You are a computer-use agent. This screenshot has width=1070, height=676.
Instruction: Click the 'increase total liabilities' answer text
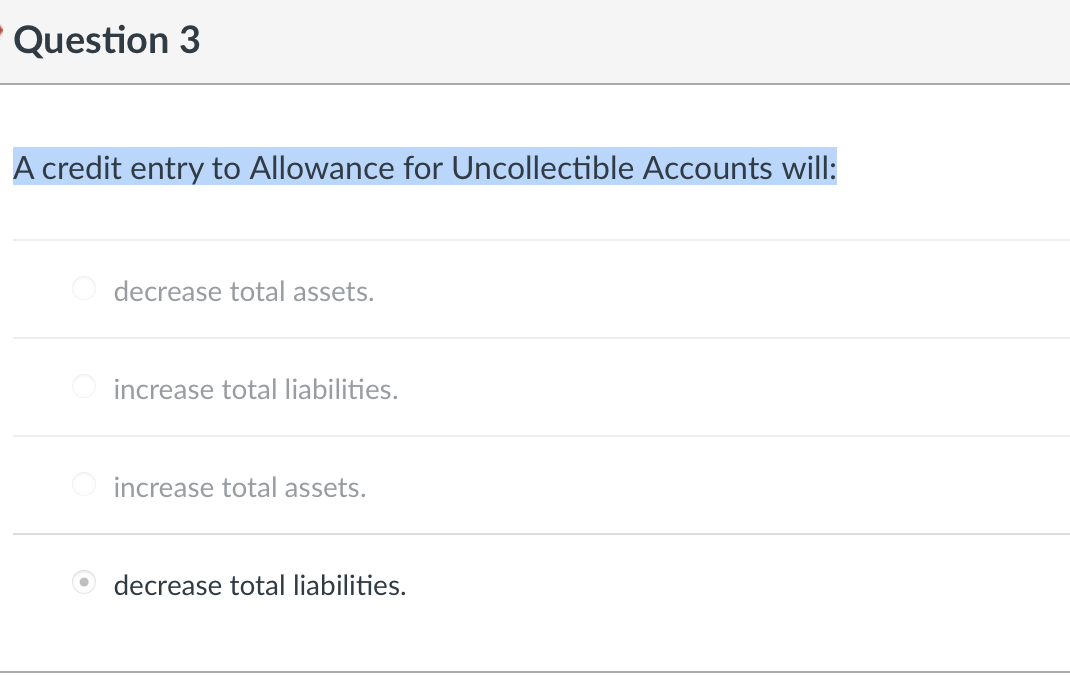[x=256, y=389]
